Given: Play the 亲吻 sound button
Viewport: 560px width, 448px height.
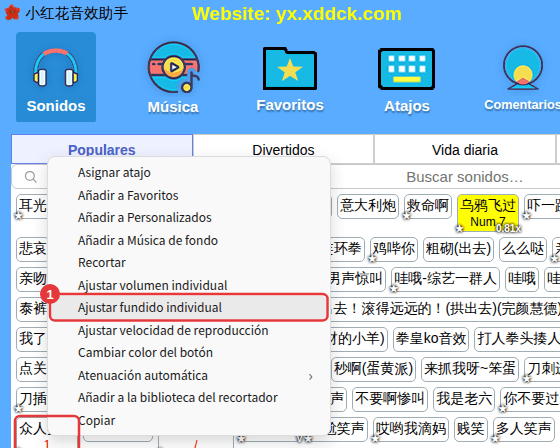Looking at the screenshot, I should pos(32,279).
